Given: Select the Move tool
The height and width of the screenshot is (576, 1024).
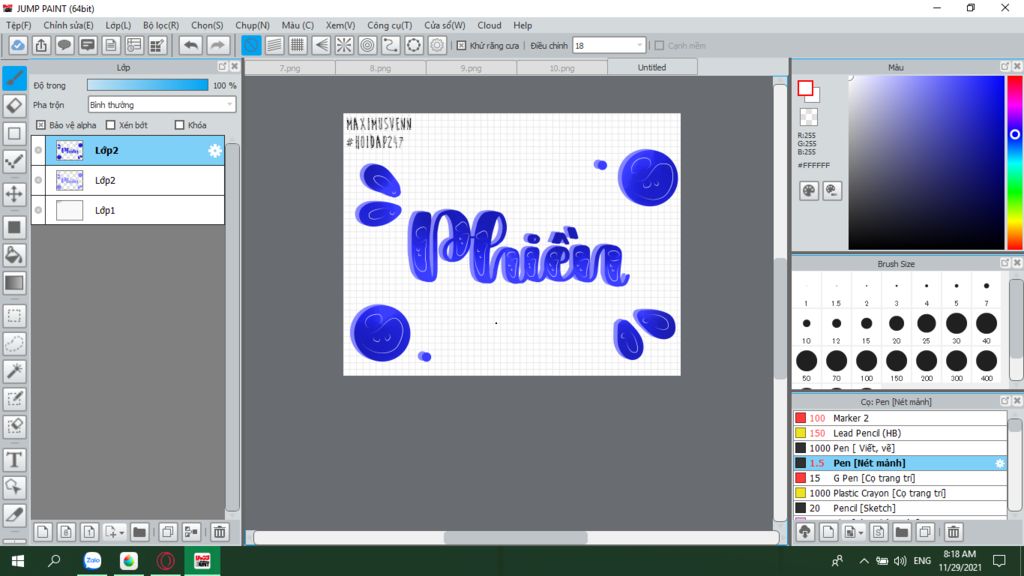Looking at the screenshot, I should click(x=14, y=194).
